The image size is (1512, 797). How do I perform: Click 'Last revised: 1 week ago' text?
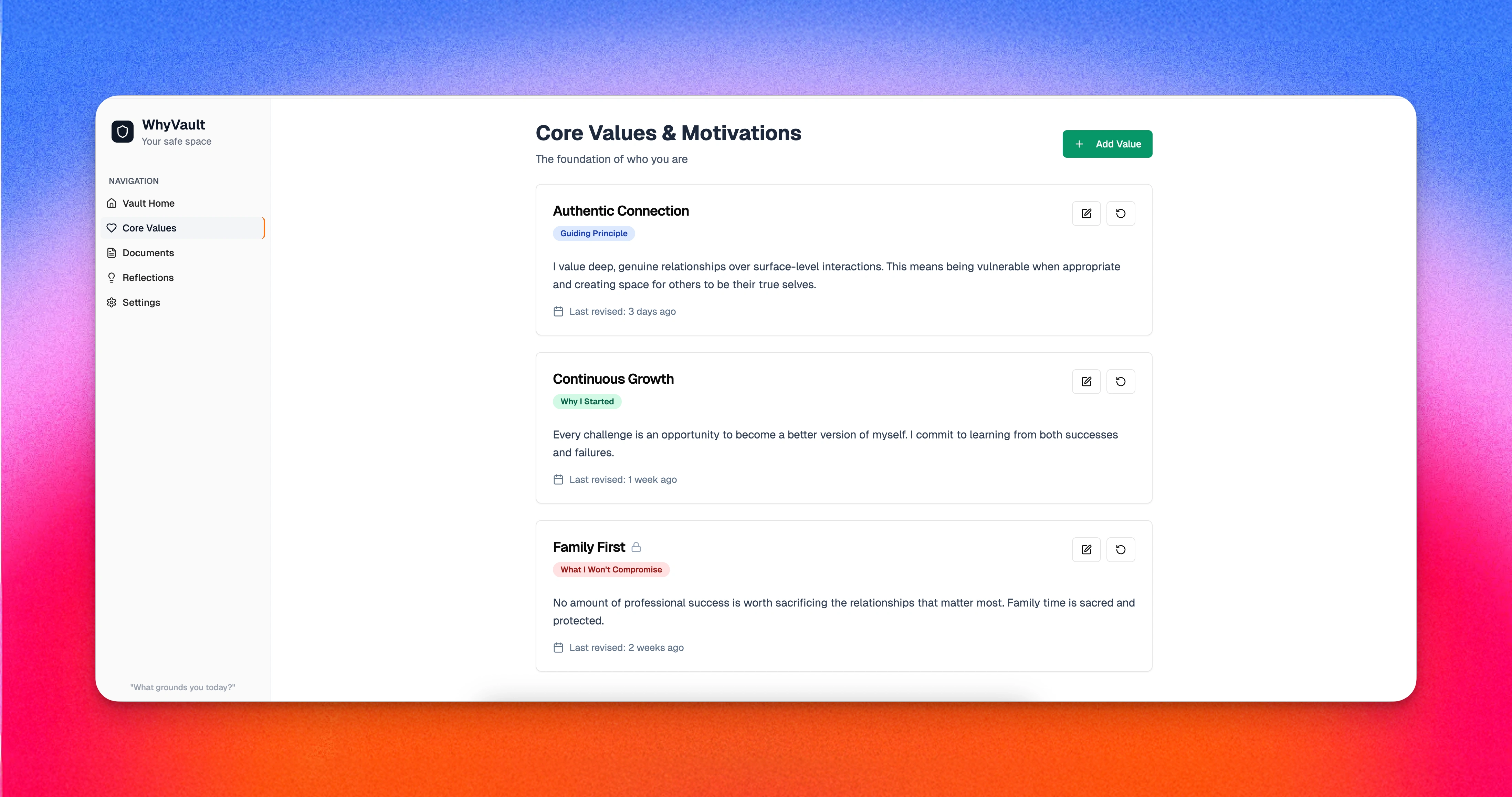623,480
